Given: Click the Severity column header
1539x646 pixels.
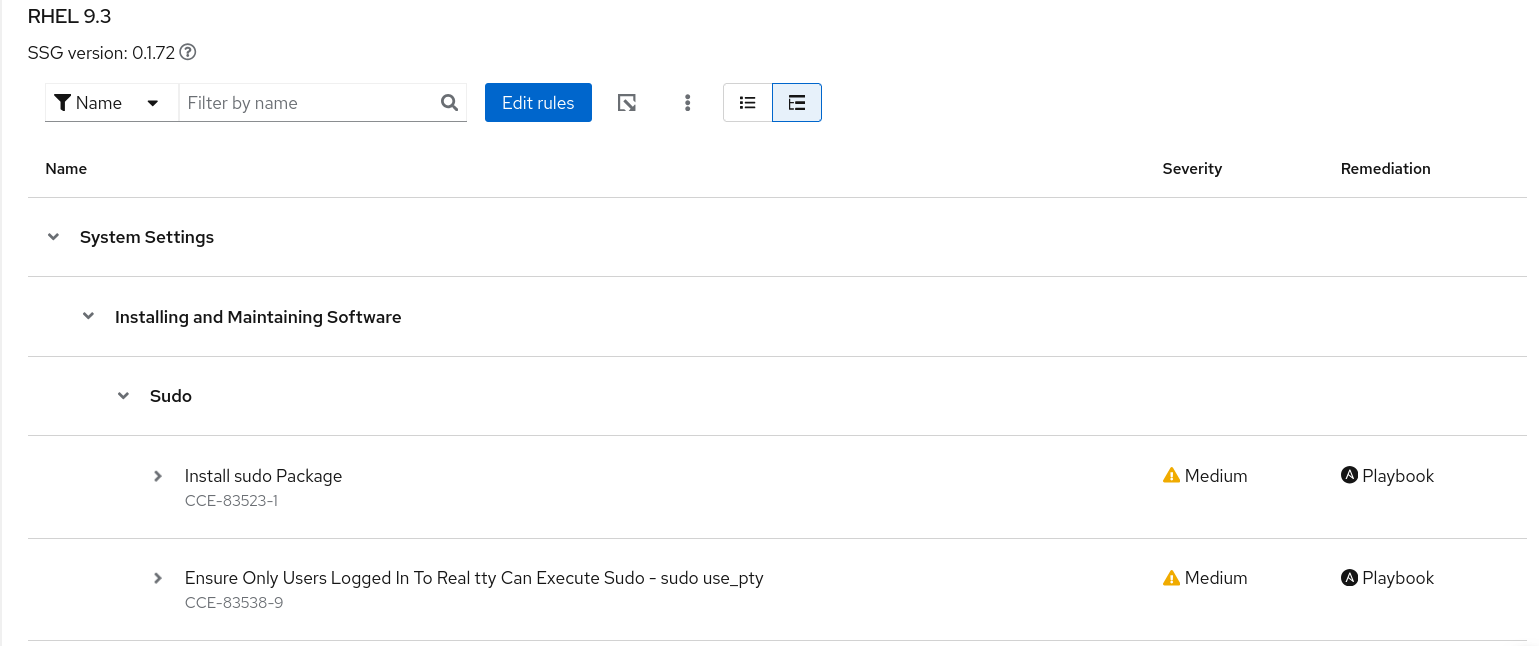Looking at the screenshot, I should click(x=1192, y=169).
